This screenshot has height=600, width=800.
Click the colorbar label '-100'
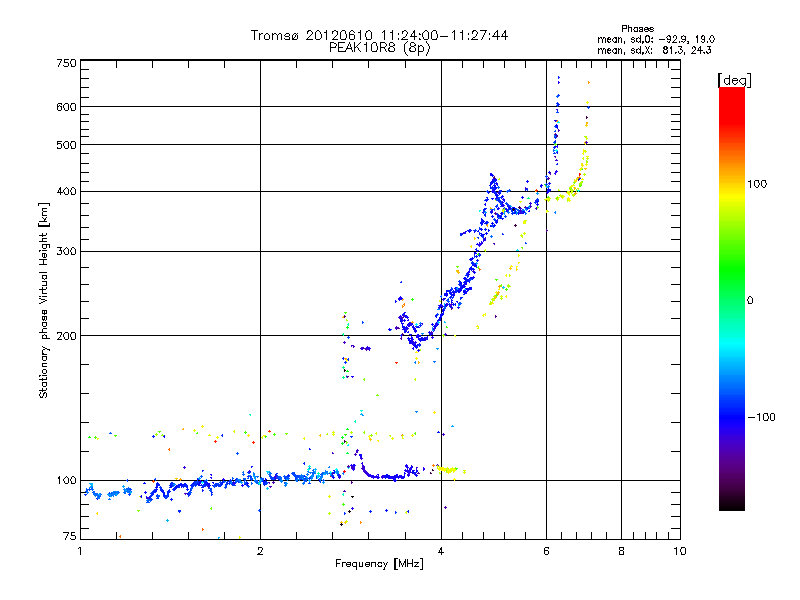coord(762,417)
